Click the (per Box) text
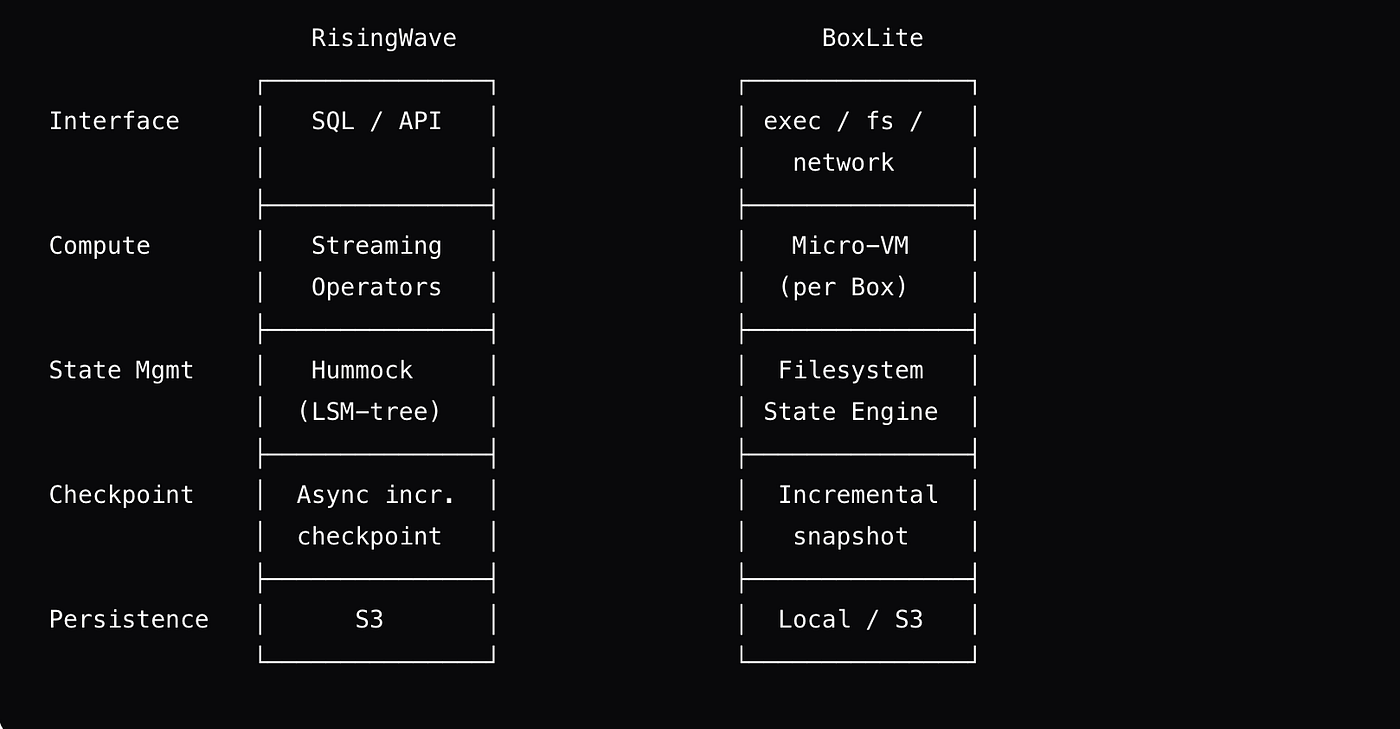The height and width of the screenshot is (729, 1400). pos(843,287)
